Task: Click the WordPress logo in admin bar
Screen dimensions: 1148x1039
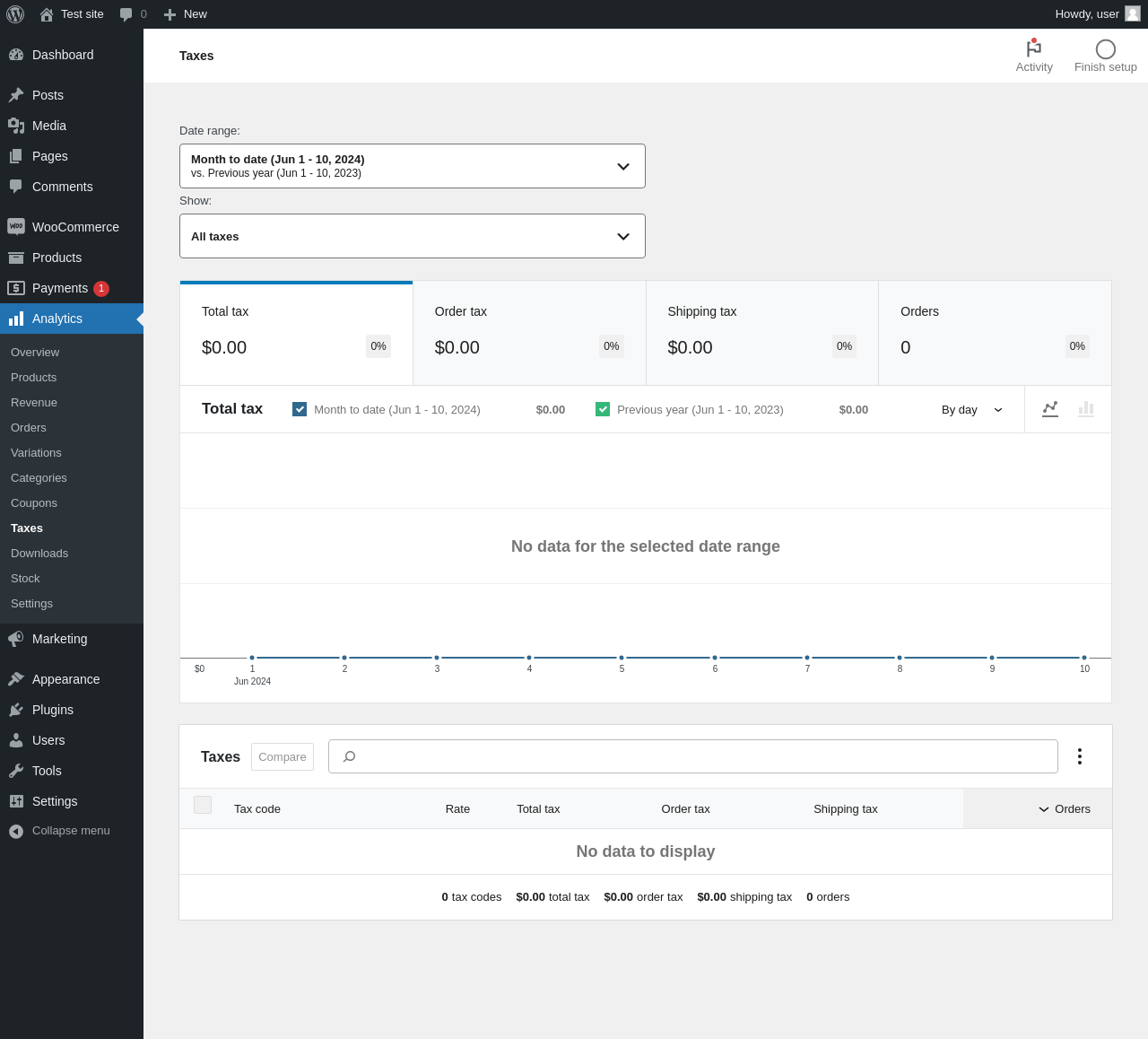Action: coord(15,14)
